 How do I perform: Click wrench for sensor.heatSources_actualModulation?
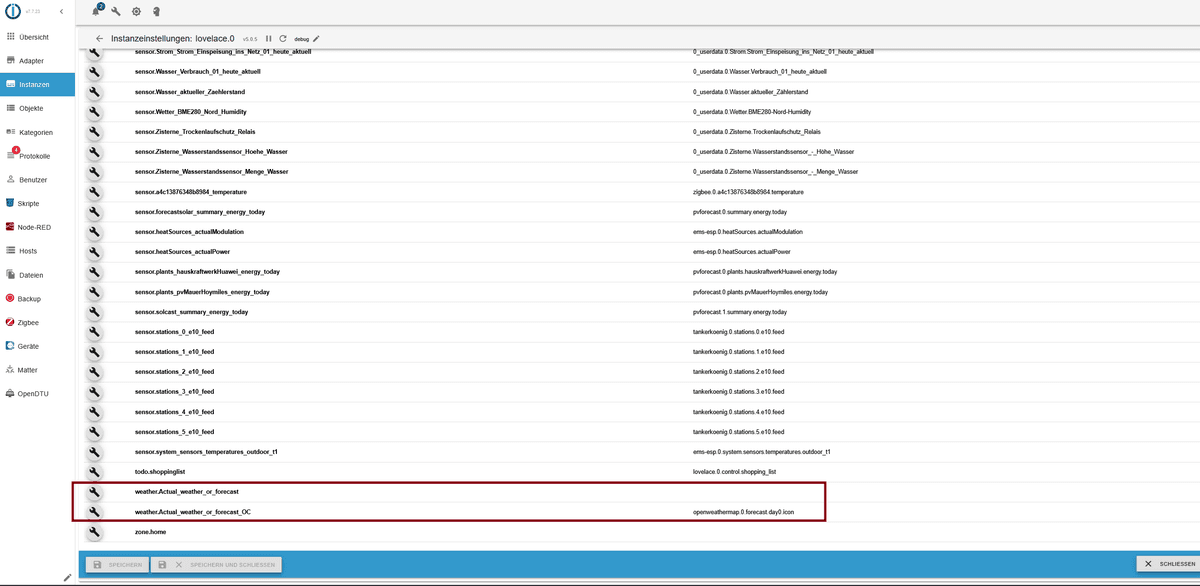pos(93,232)
